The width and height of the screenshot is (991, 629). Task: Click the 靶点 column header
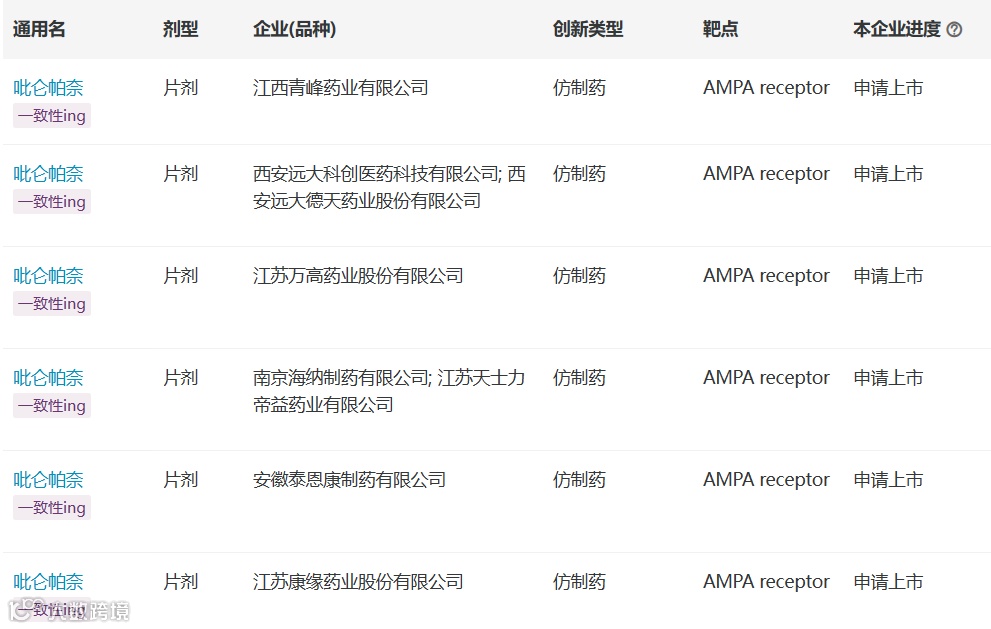[x=720, y=29]
